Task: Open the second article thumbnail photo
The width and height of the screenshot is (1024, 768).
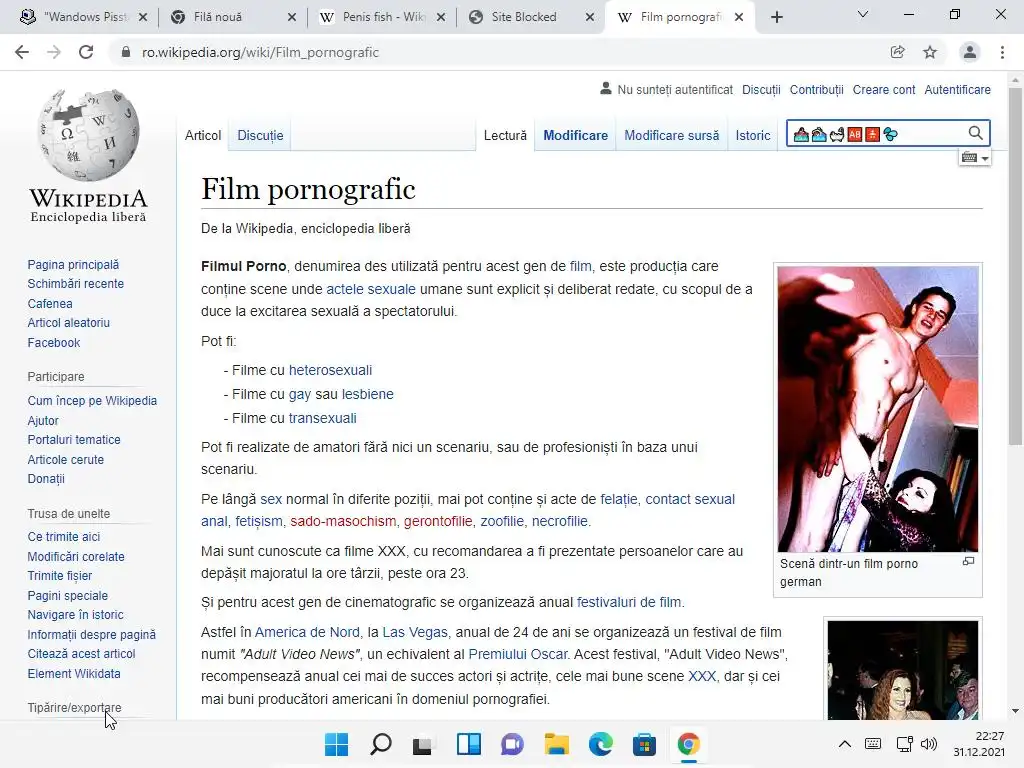Action: point(903,670)
